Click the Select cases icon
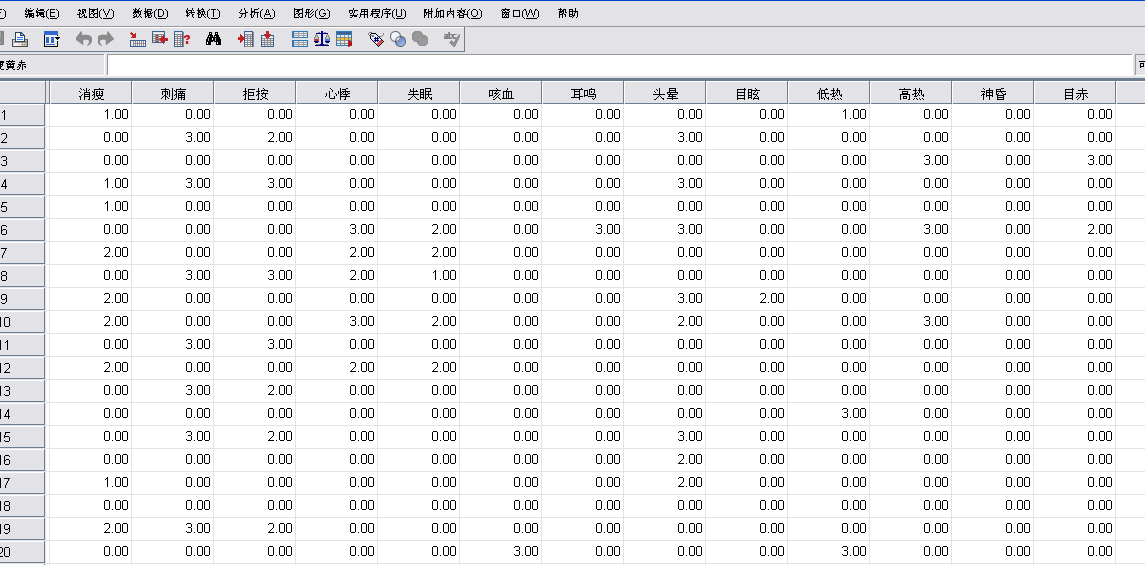The height and width of the screenshot is (565, 1145). click(x=344, y=39)
